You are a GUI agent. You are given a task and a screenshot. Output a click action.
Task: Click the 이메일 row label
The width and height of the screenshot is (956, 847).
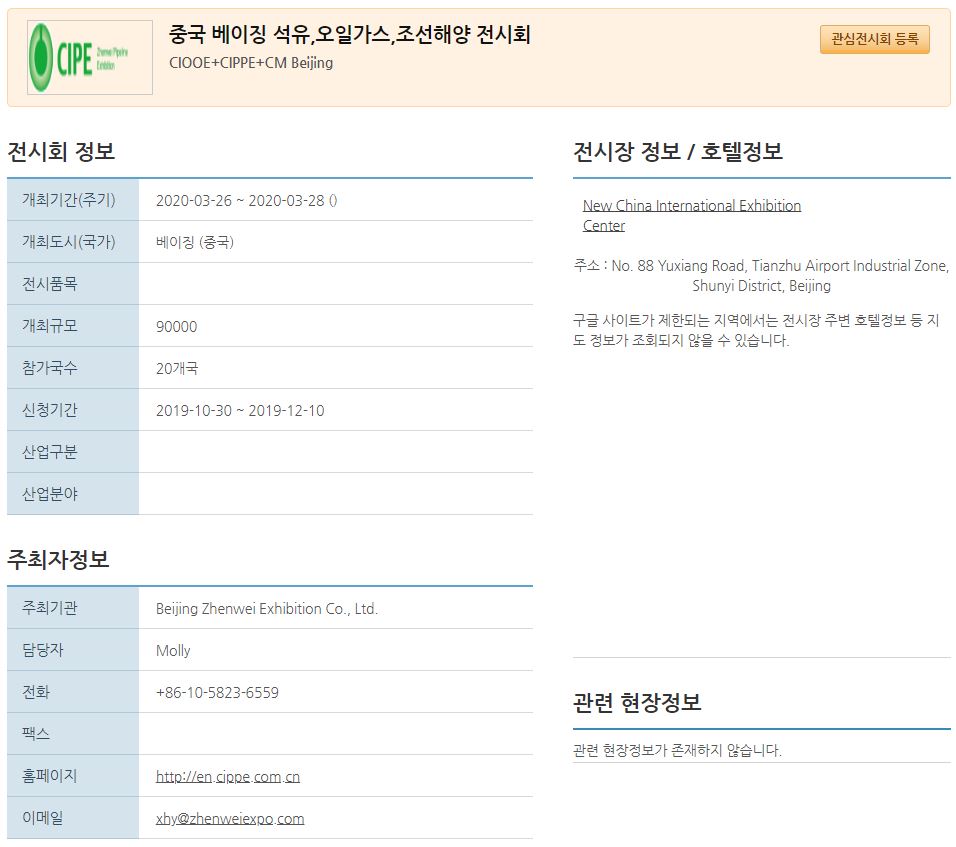43,818
